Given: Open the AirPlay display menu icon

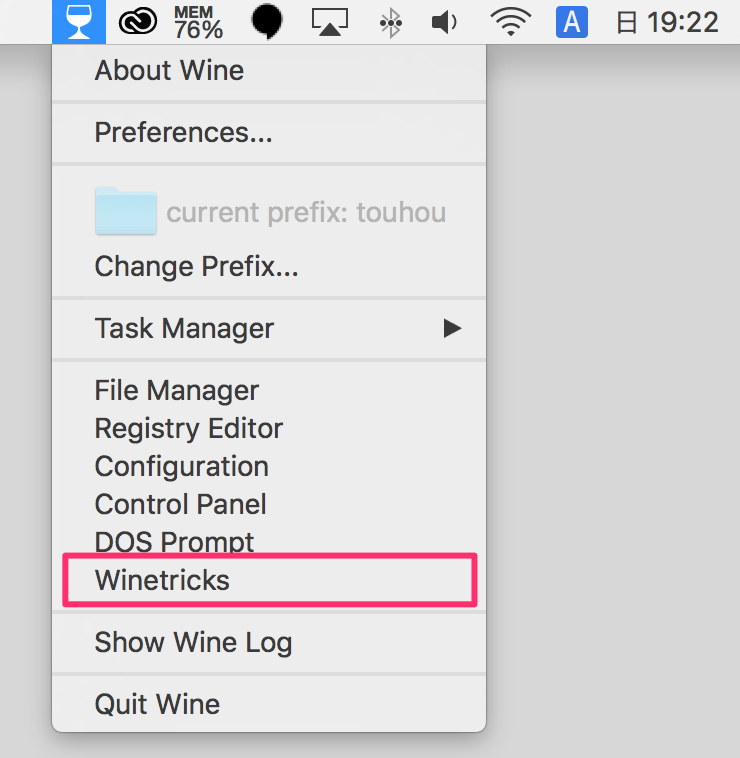Looking at the screenshot, I should [x=330, y=22].
